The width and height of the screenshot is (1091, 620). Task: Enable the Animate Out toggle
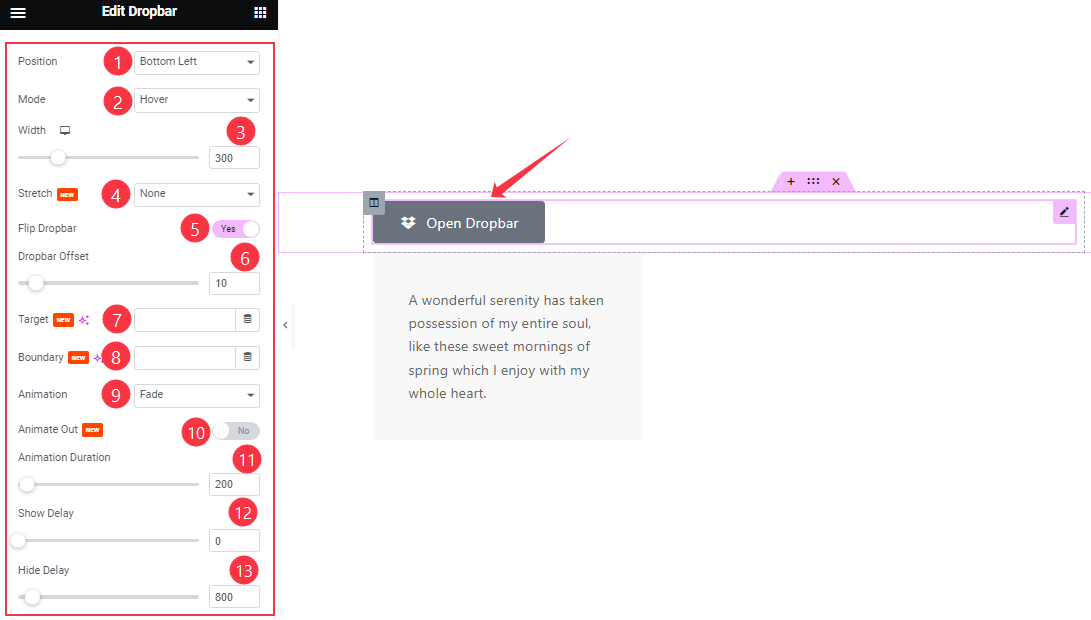coord(237,430)
